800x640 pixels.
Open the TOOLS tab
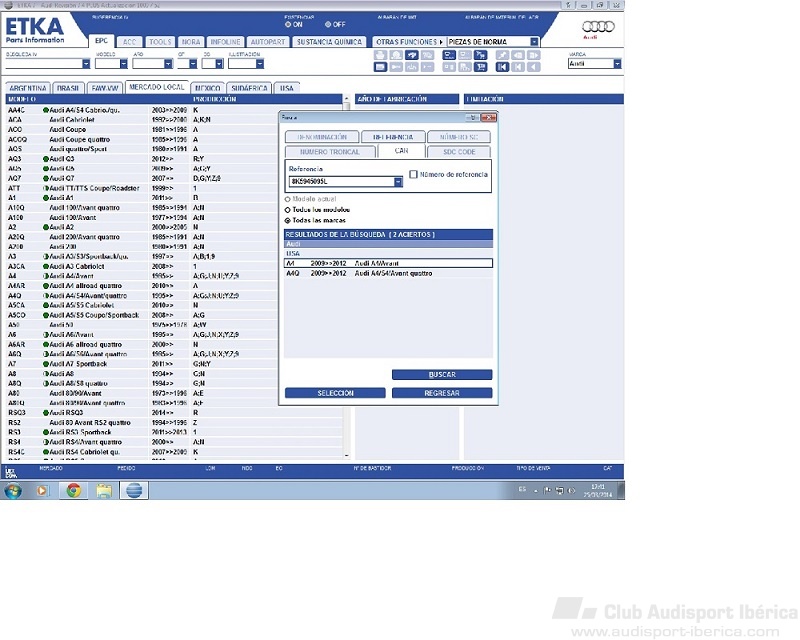[x=160, y=42]
